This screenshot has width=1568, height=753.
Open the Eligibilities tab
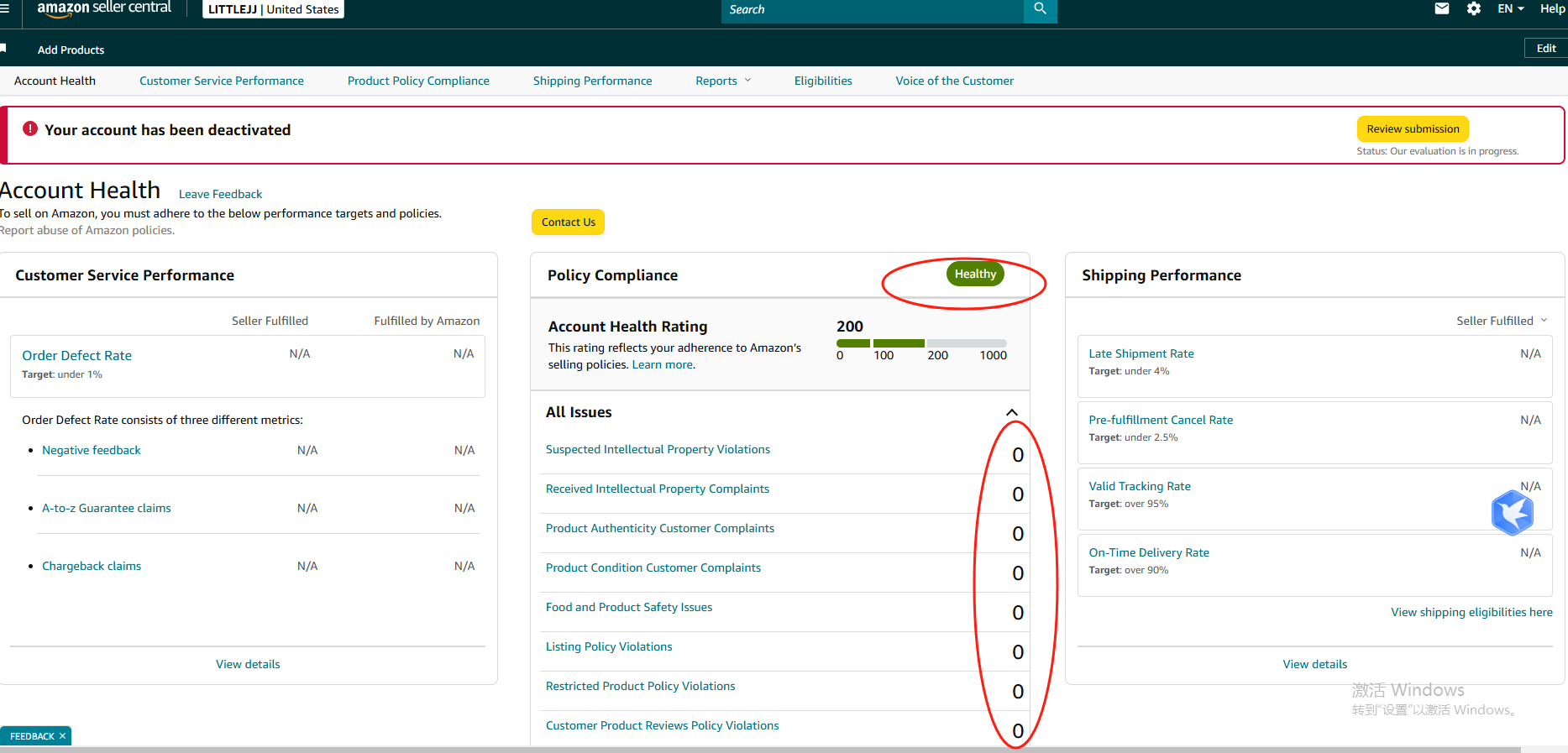823,81
